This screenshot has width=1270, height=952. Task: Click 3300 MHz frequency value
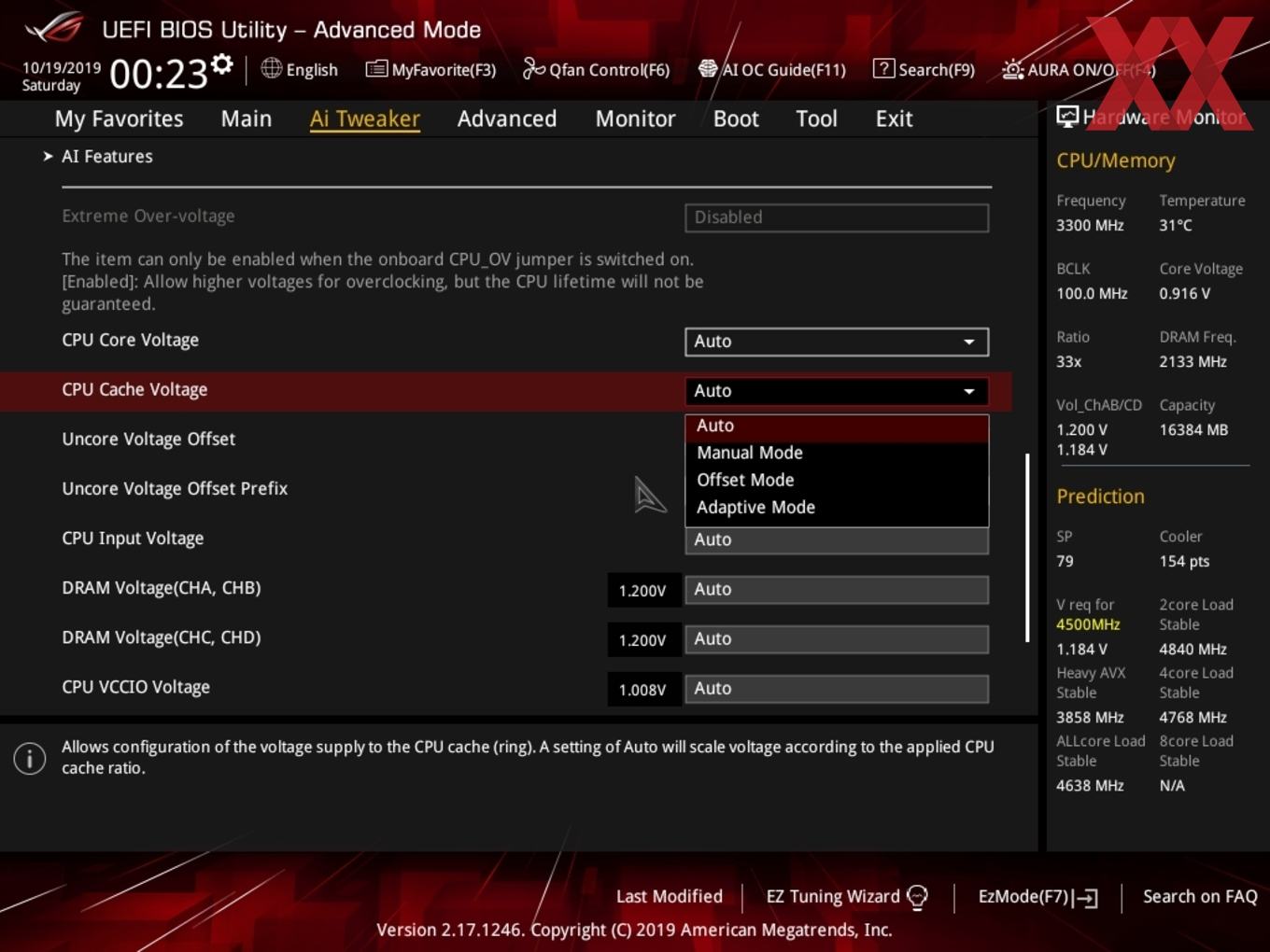1090,226
